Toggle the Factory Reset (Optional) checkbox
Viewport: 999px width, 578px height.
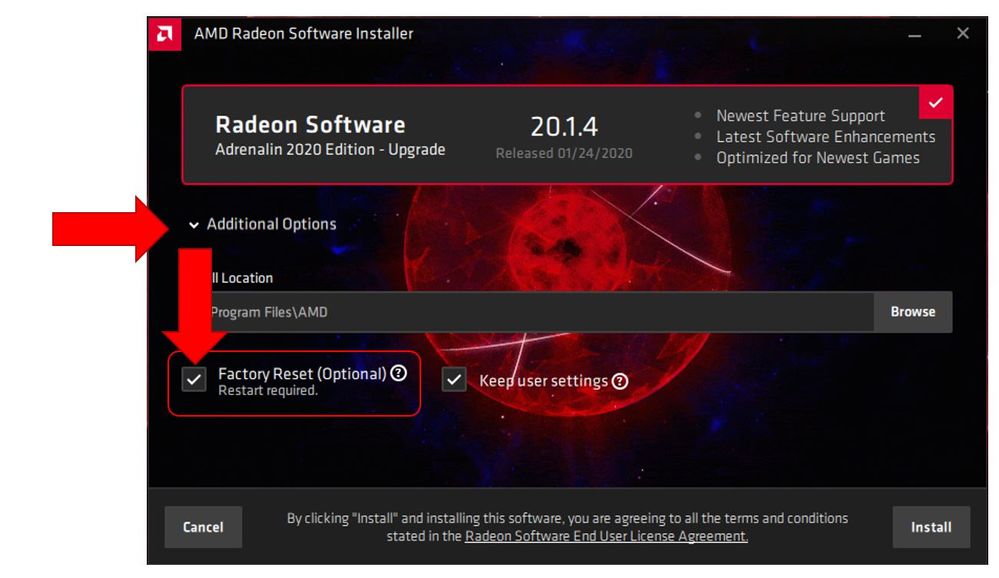[x=194, y=379]
